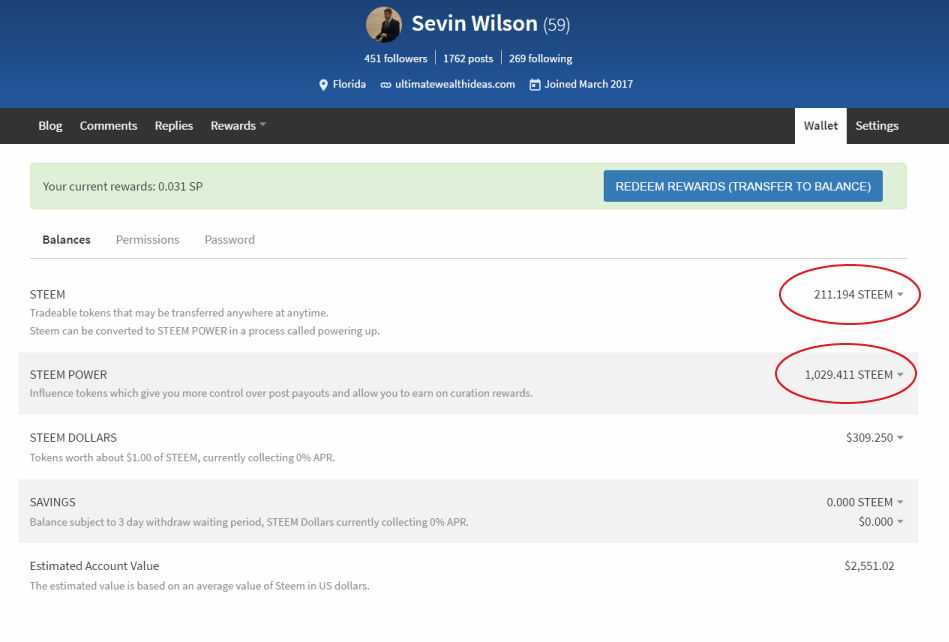
Task: Click the website link chain icon
Action: tap(386, 85)
